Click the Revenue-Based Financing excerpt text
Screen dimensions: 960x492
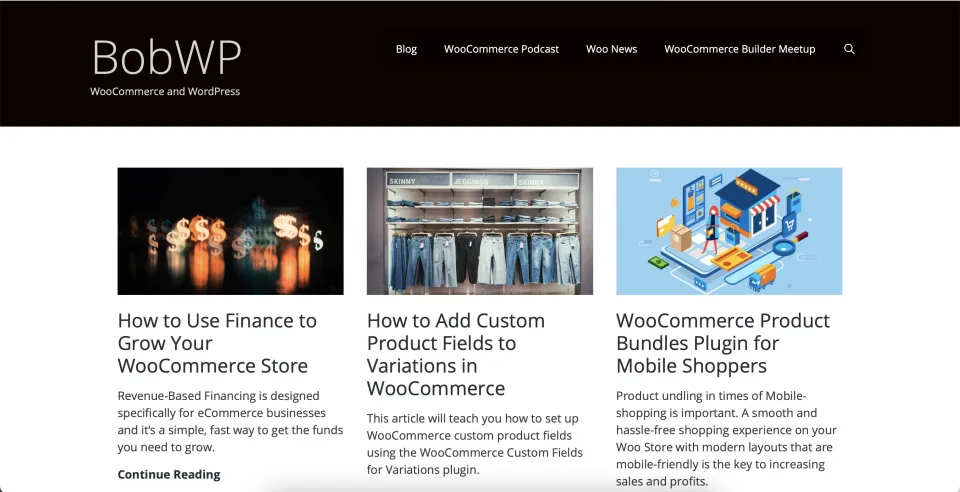[230, 421]
